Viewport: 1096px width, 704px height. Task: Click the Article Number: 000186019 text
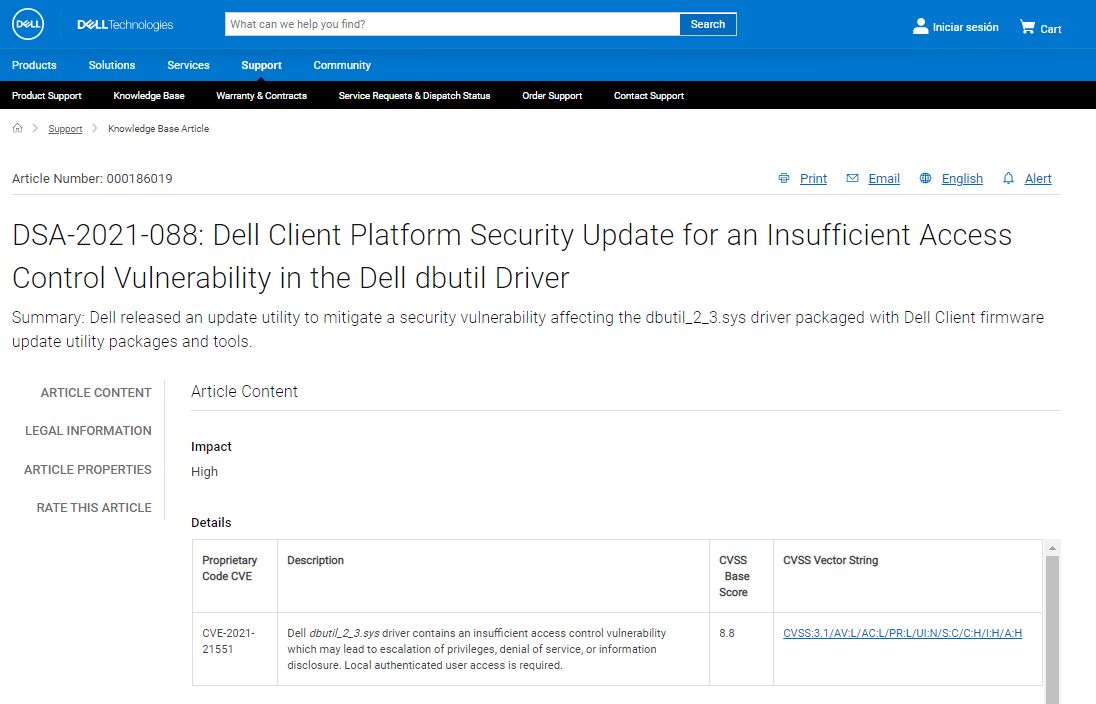pos(92,179)
